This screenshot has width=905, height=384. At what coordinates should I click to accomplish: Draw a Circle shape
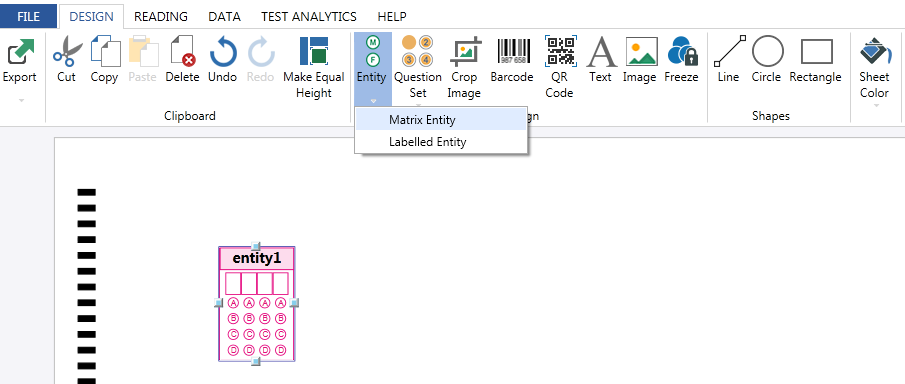click(766, 59)
